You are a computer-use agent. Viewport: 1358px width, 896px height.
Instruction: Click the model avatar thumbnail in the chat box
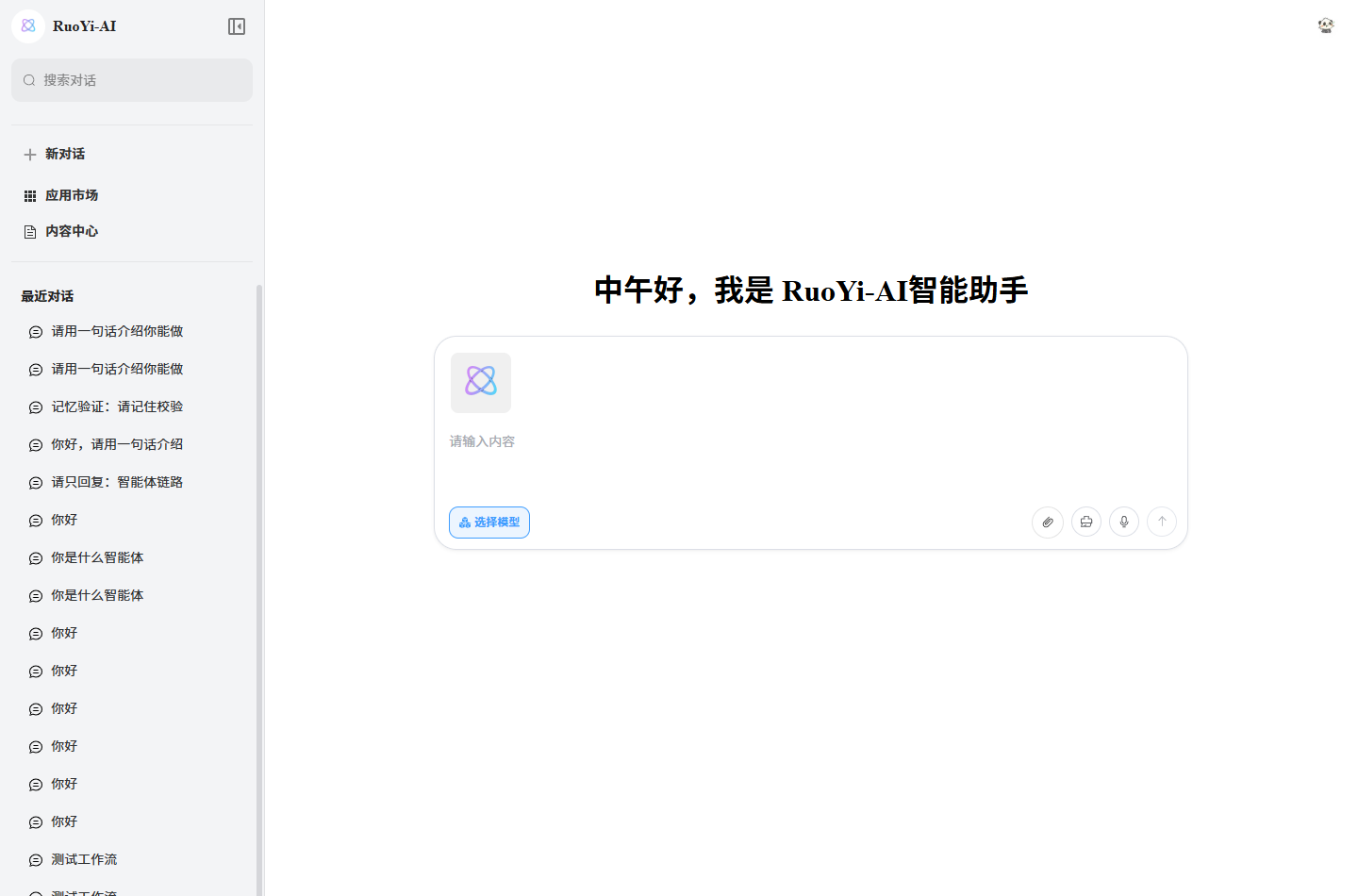click(481, 383)
